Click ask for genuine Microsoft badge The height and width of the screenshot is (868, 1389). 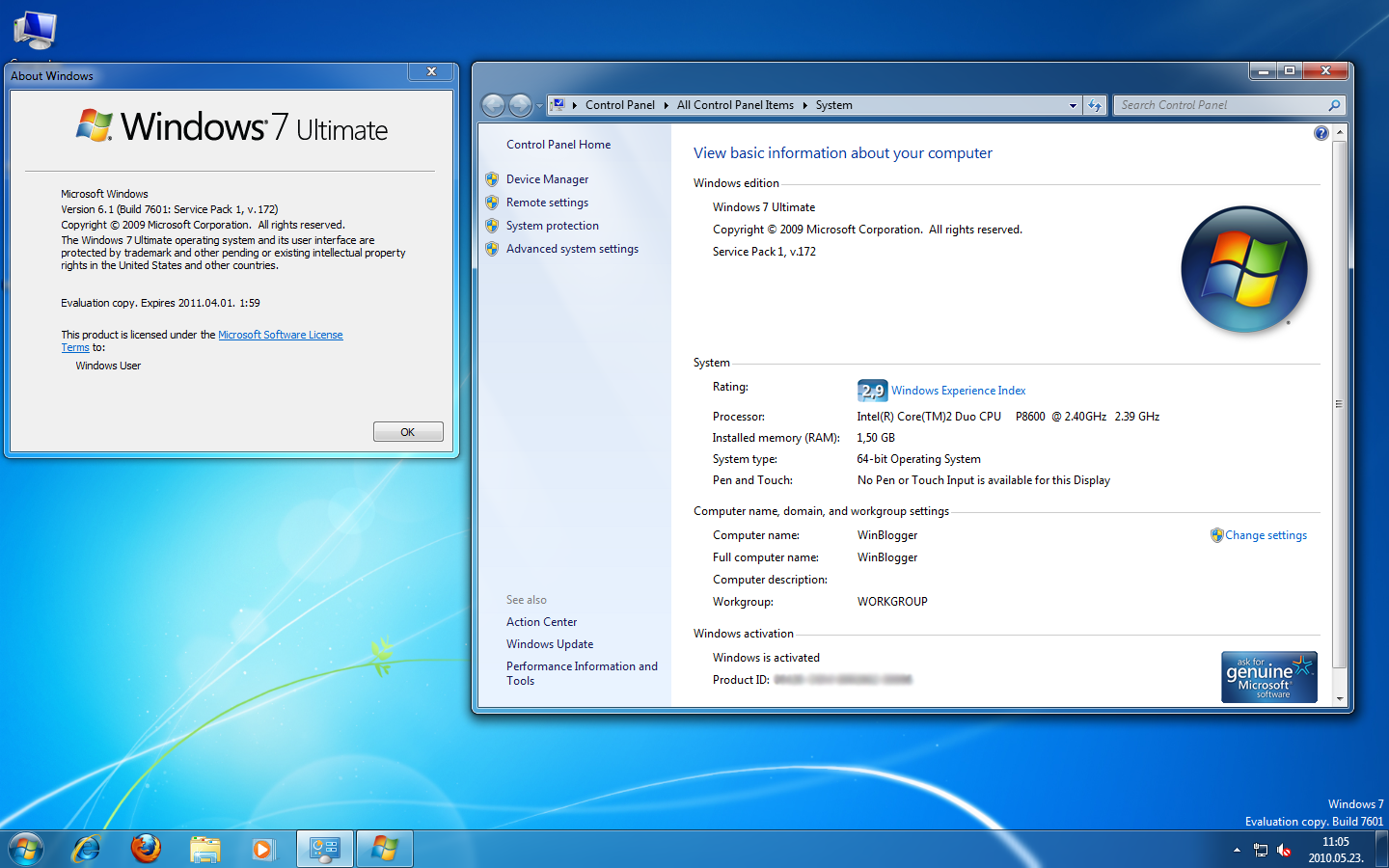(x=1269, y=677)
